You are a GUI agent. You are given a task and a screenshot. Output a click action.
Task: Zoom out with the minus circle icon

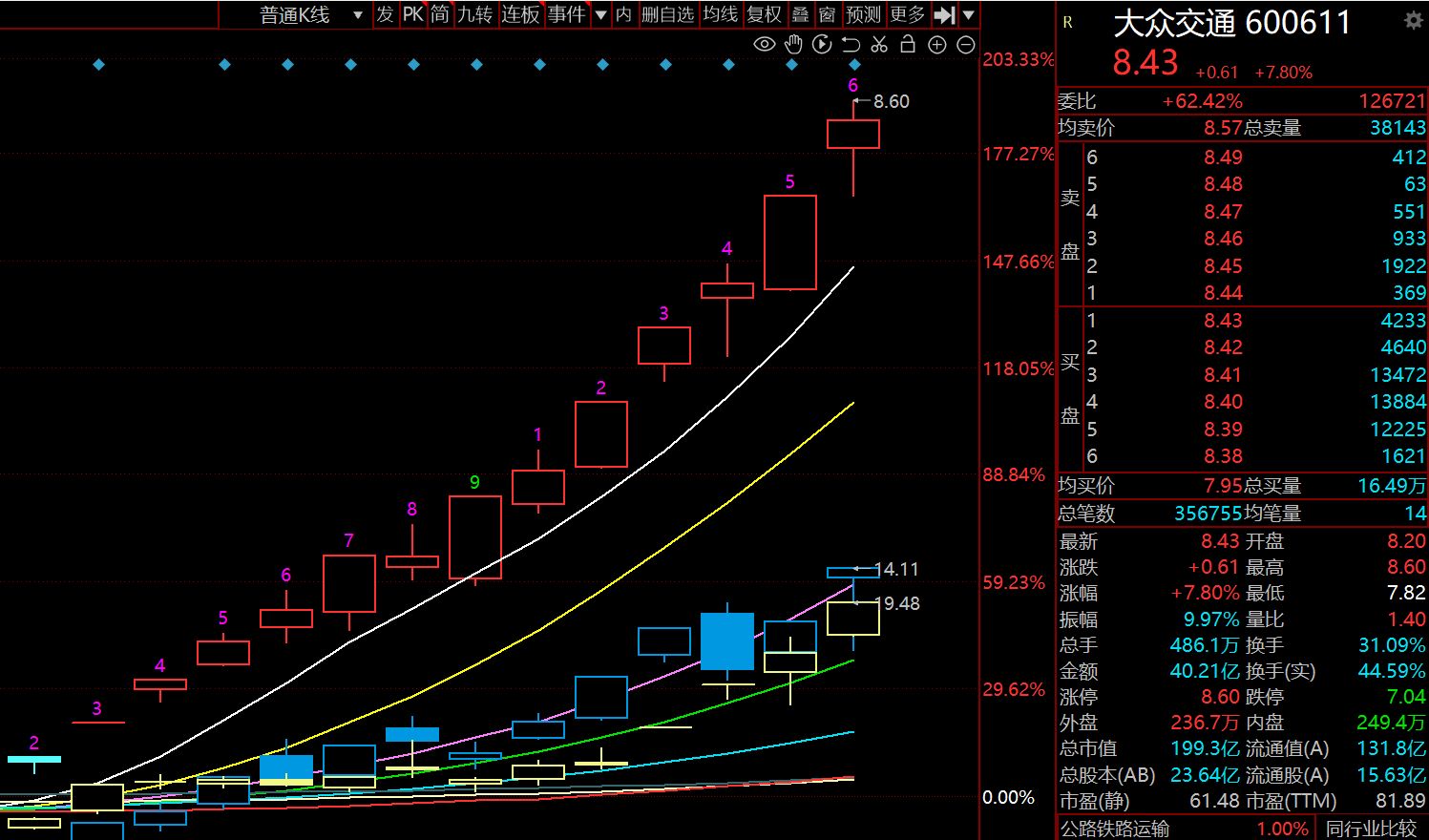coord(965,45)
